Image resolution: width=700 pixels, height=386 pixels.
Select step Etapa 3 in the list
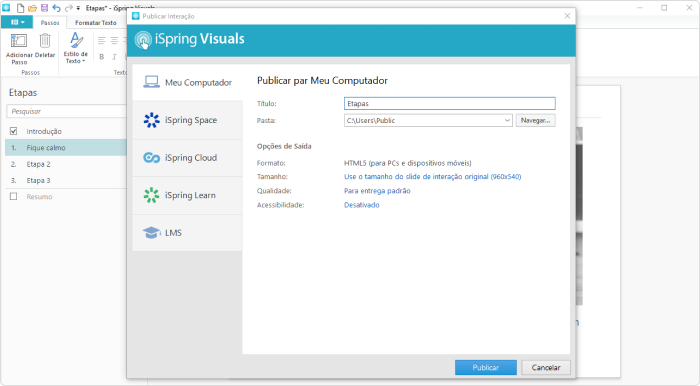(66, 180)
